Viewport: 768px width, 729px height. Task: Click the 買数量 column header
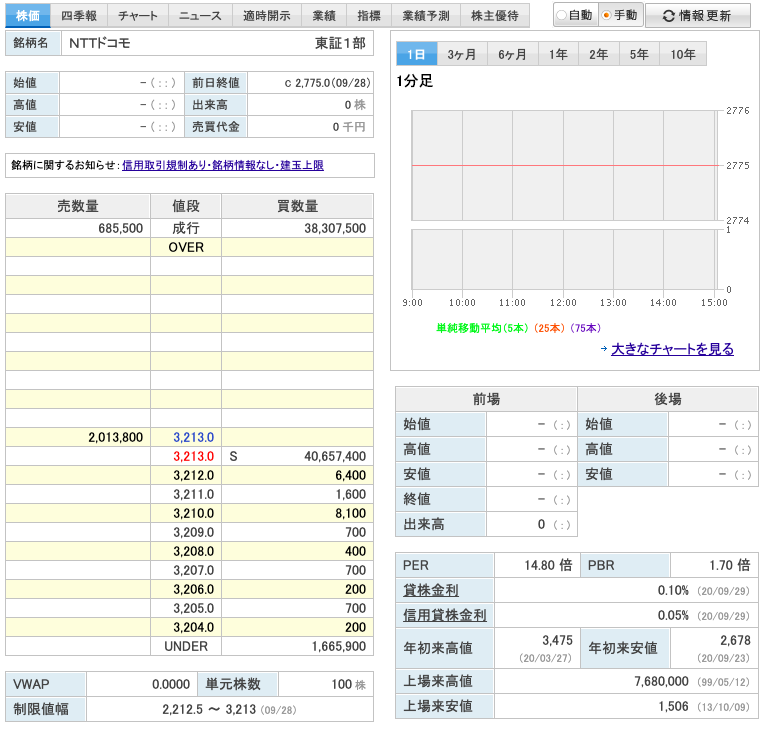(297, 206)
